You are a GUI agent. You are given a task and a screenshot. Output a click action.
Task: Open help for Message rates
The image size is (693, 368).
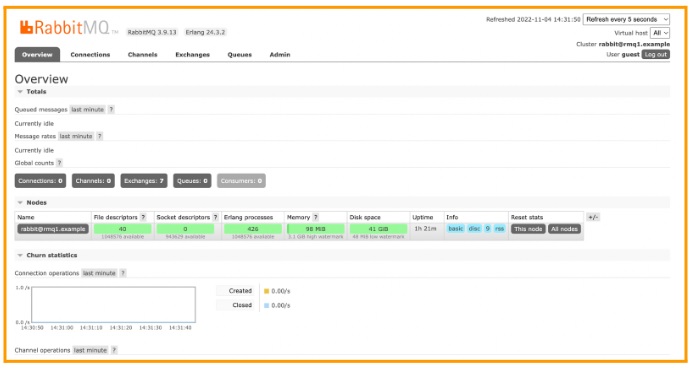tap(99, 136)
